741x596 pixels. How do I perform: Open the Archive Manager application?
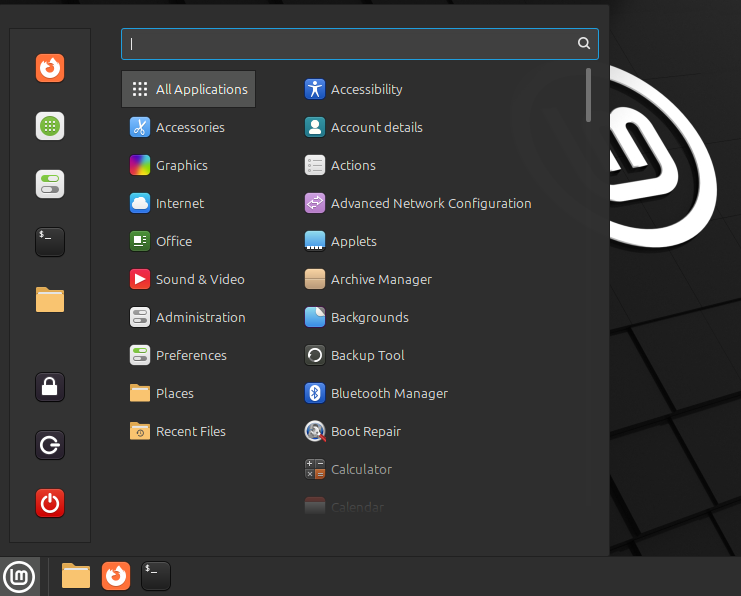[x=380, y=279]
